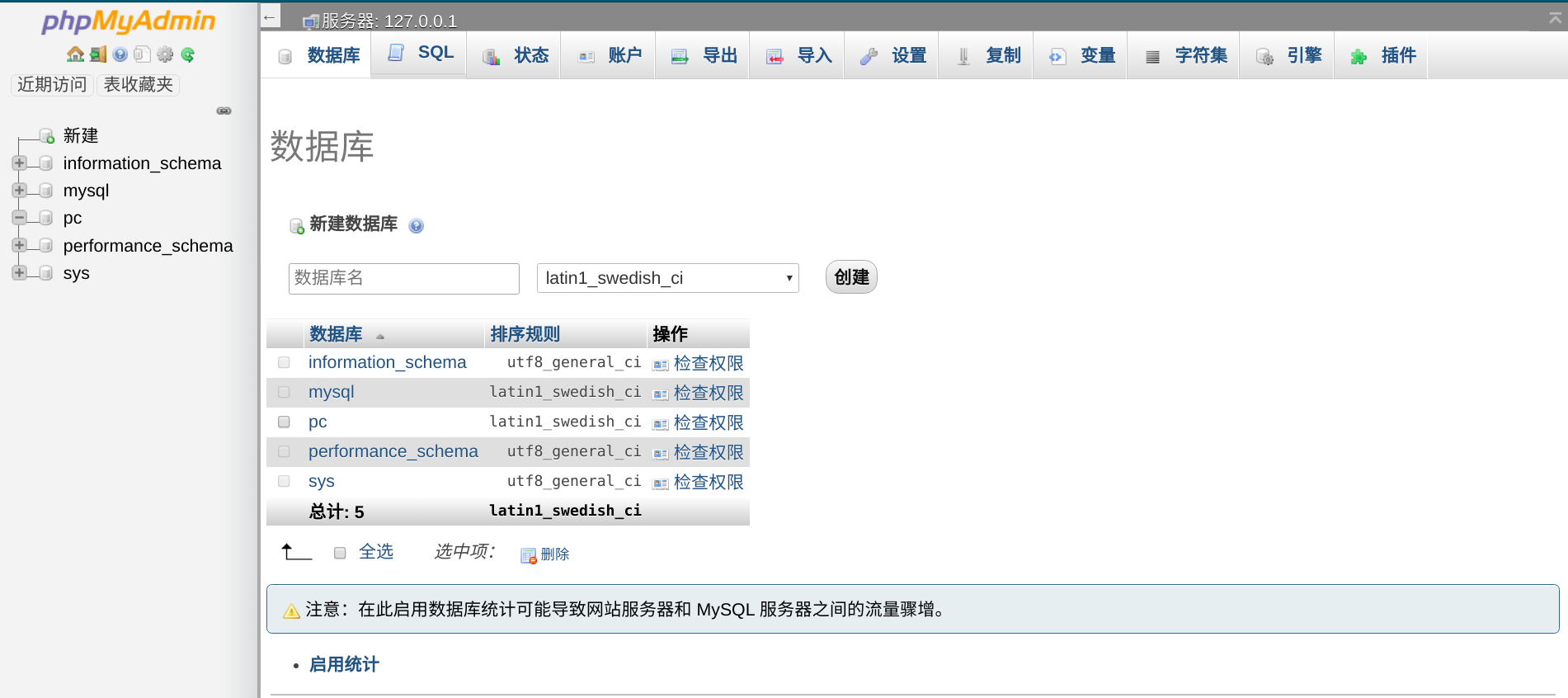Tick the sys row checkbox
Image resolution: width=1568 pixels, height=698 pixels.
[x=284, y=481]
